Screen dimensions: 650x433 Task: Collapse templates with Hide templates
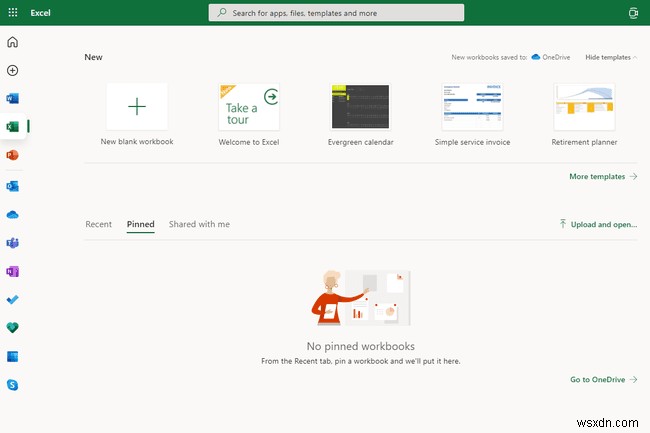611,57
